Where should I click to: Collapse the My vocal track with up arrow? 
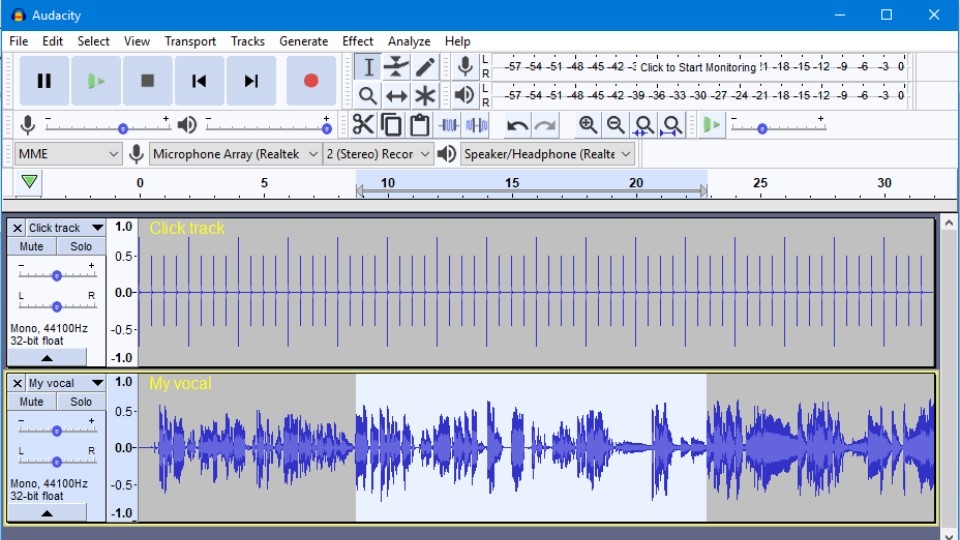(47, 513)
